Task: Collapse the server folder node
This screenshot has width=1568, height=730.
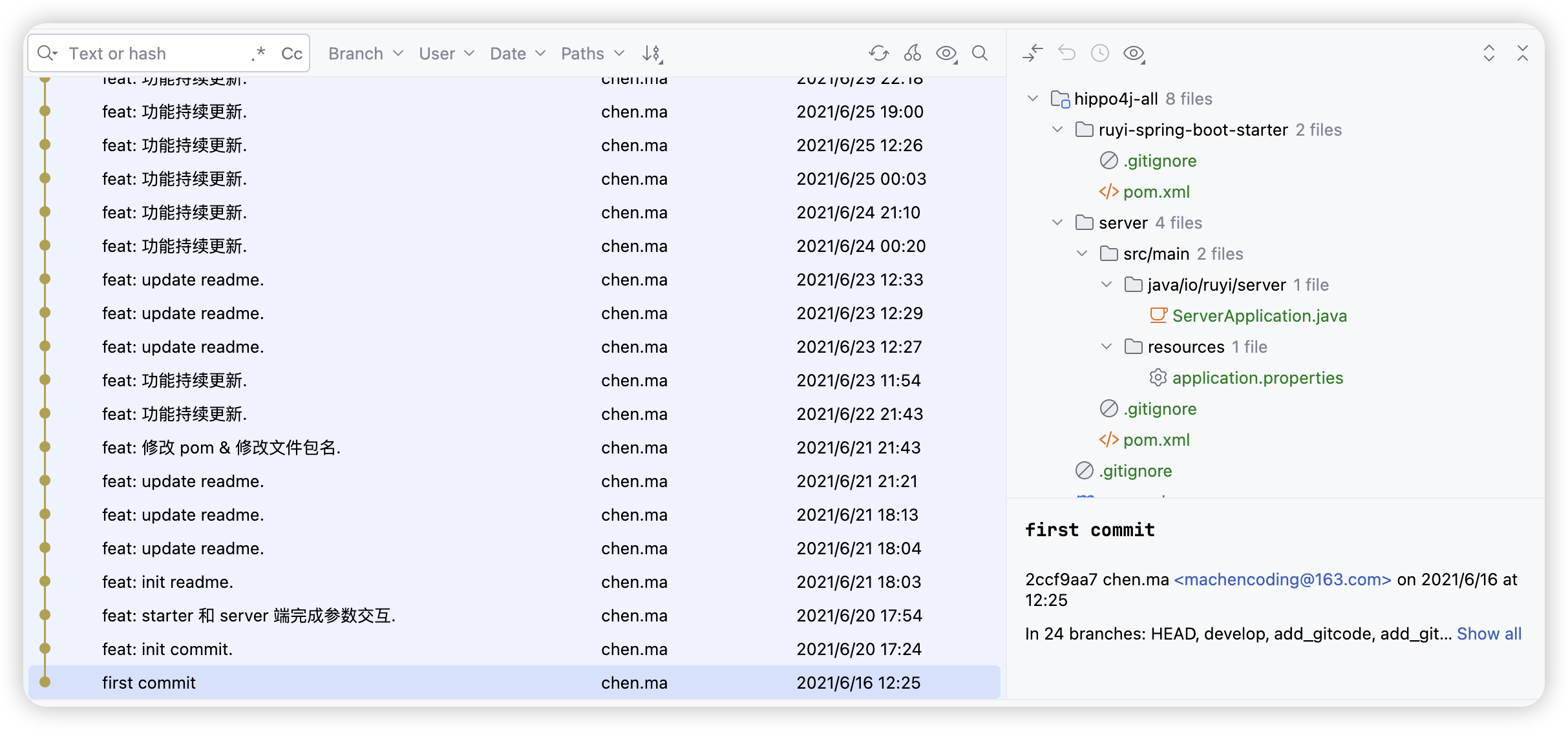Action: pyautogui.click(x=1057, y=223)
